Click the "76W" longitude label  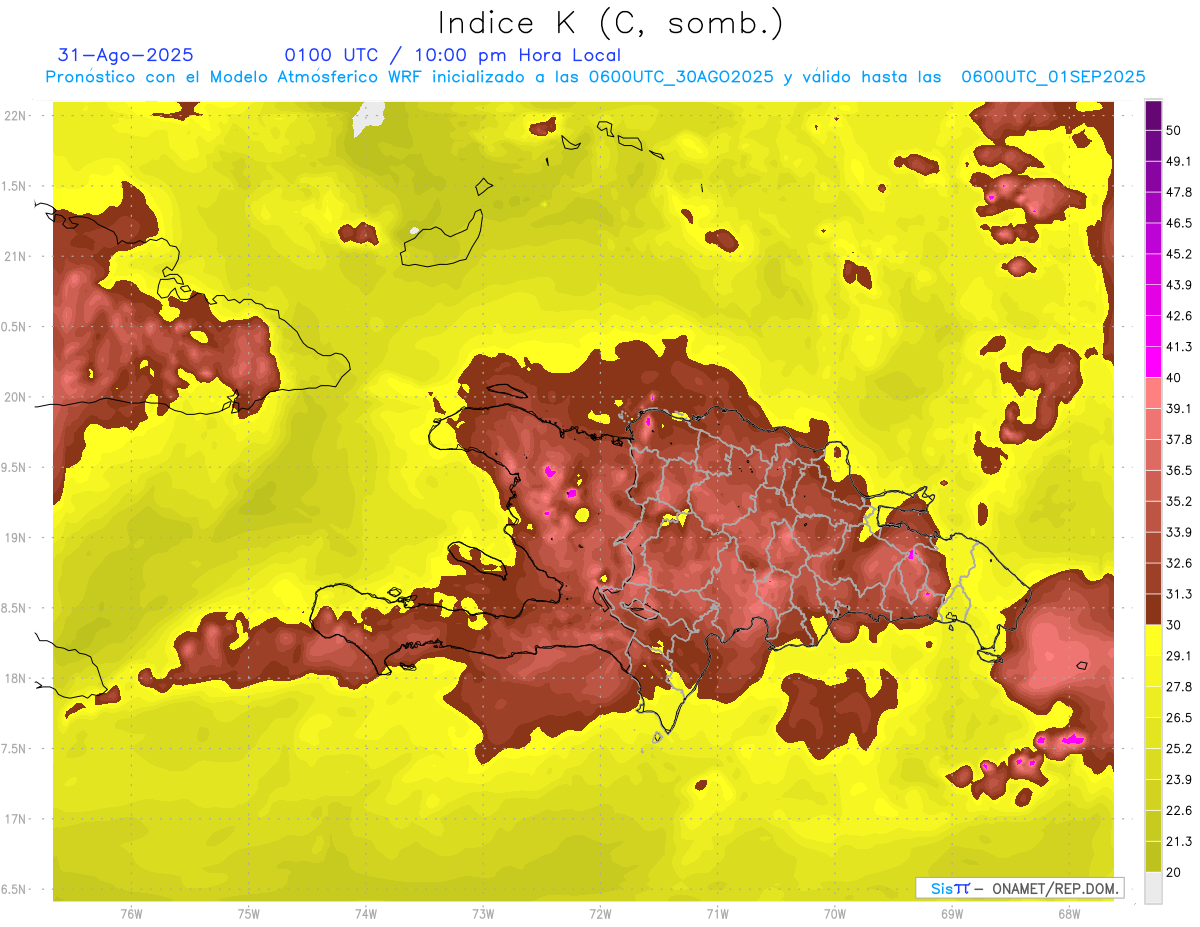pyautogui.click(x=131, y=913)
